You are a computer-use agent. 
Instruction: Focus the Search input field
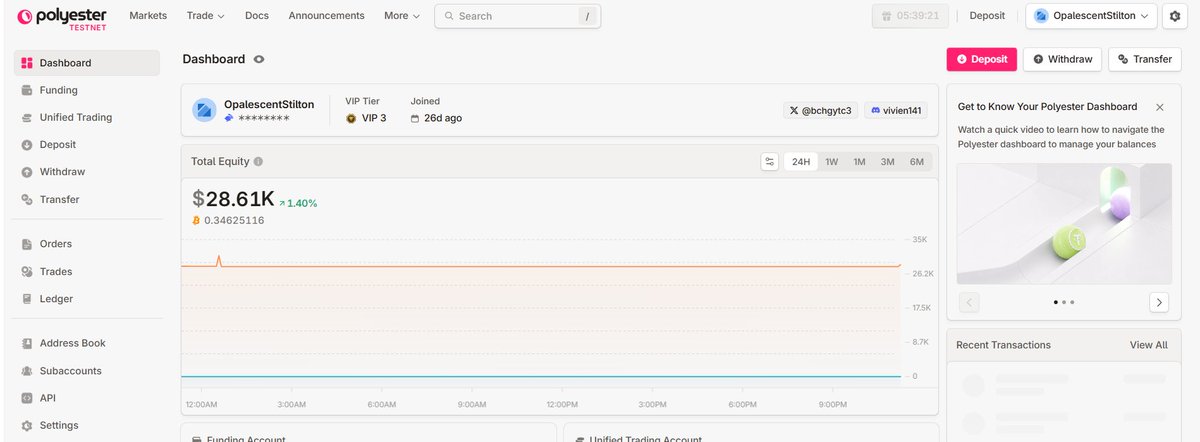point(517,16)
